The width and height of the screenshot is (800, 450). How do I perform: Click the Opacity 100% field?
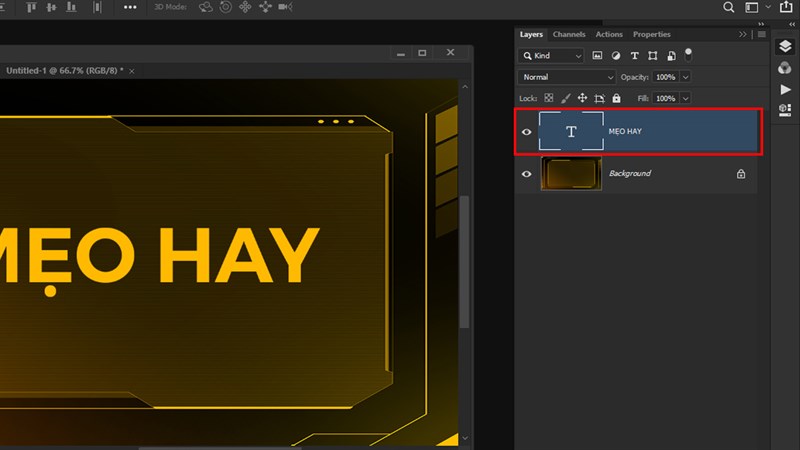666,77
